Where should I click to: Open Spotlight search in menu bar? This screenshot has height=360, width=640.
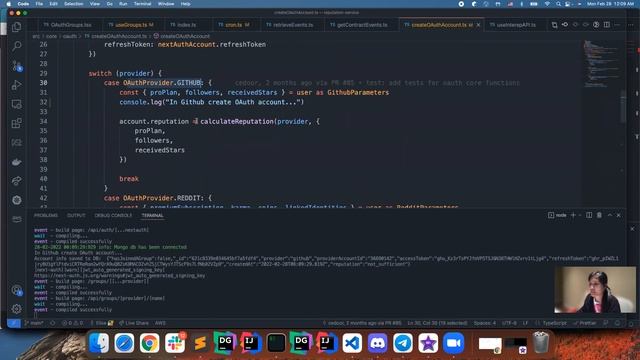click(558, 4)
